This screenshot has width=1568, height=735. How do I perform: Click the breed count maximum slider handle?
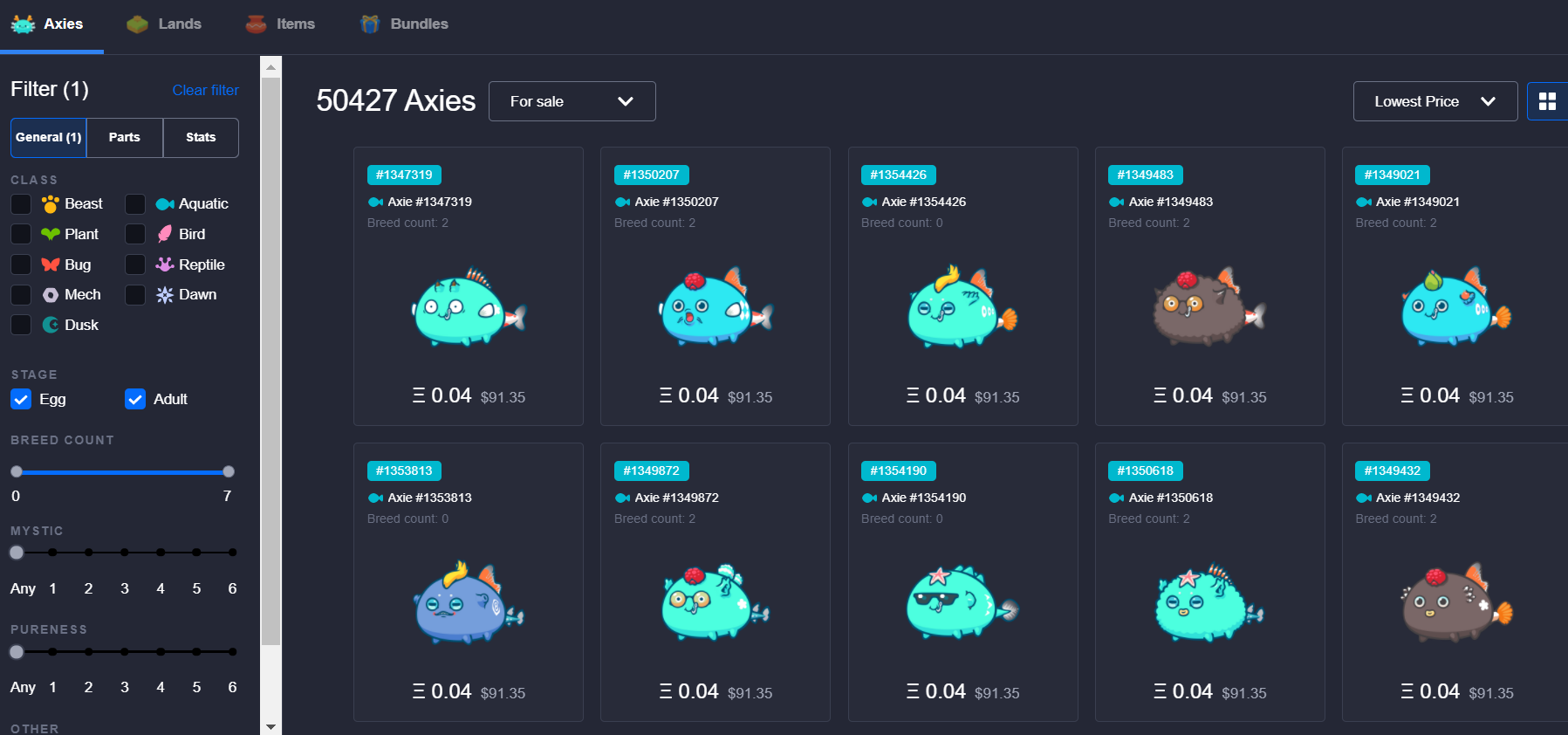click(x=229, y=471)
